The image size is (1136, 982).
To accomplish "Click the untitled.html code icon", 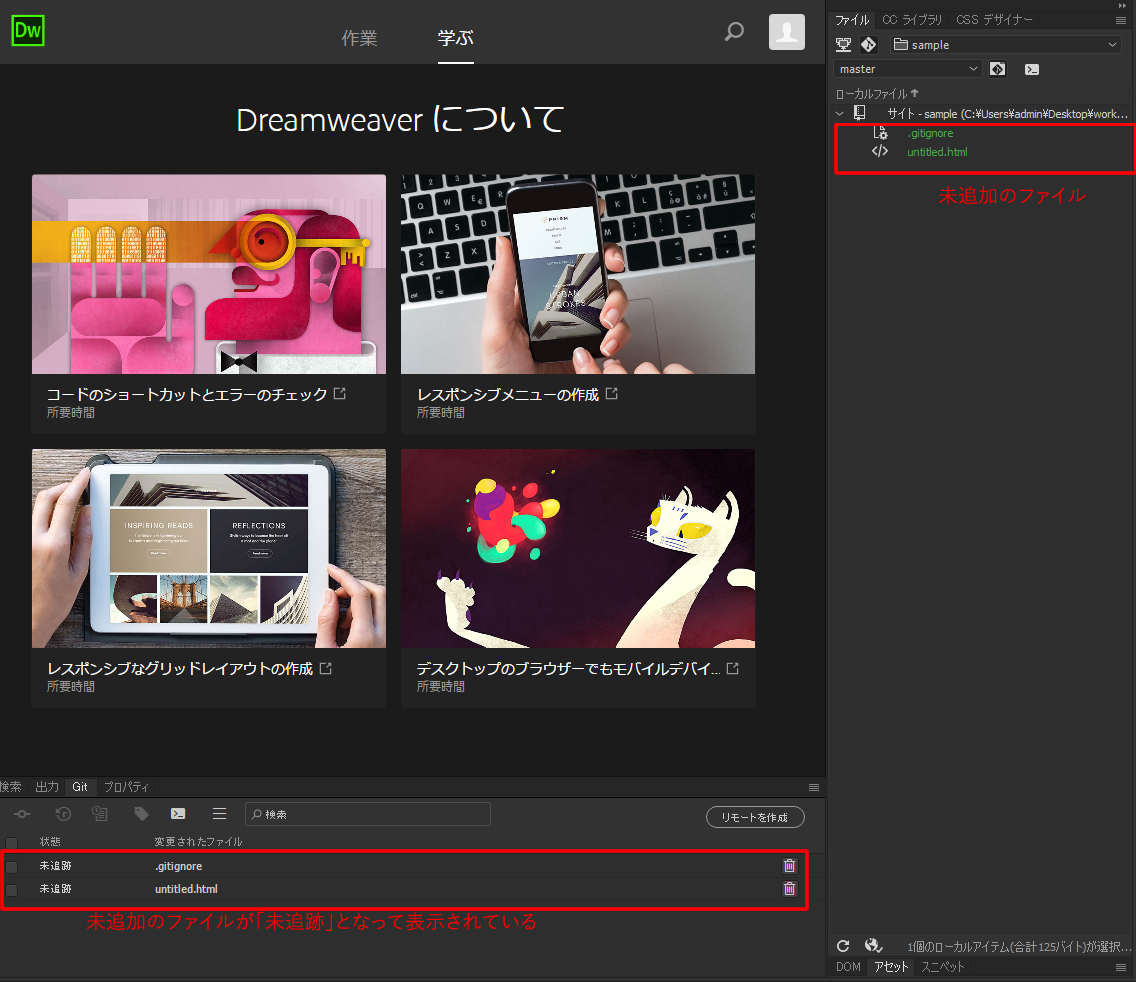I will (880, 151).
